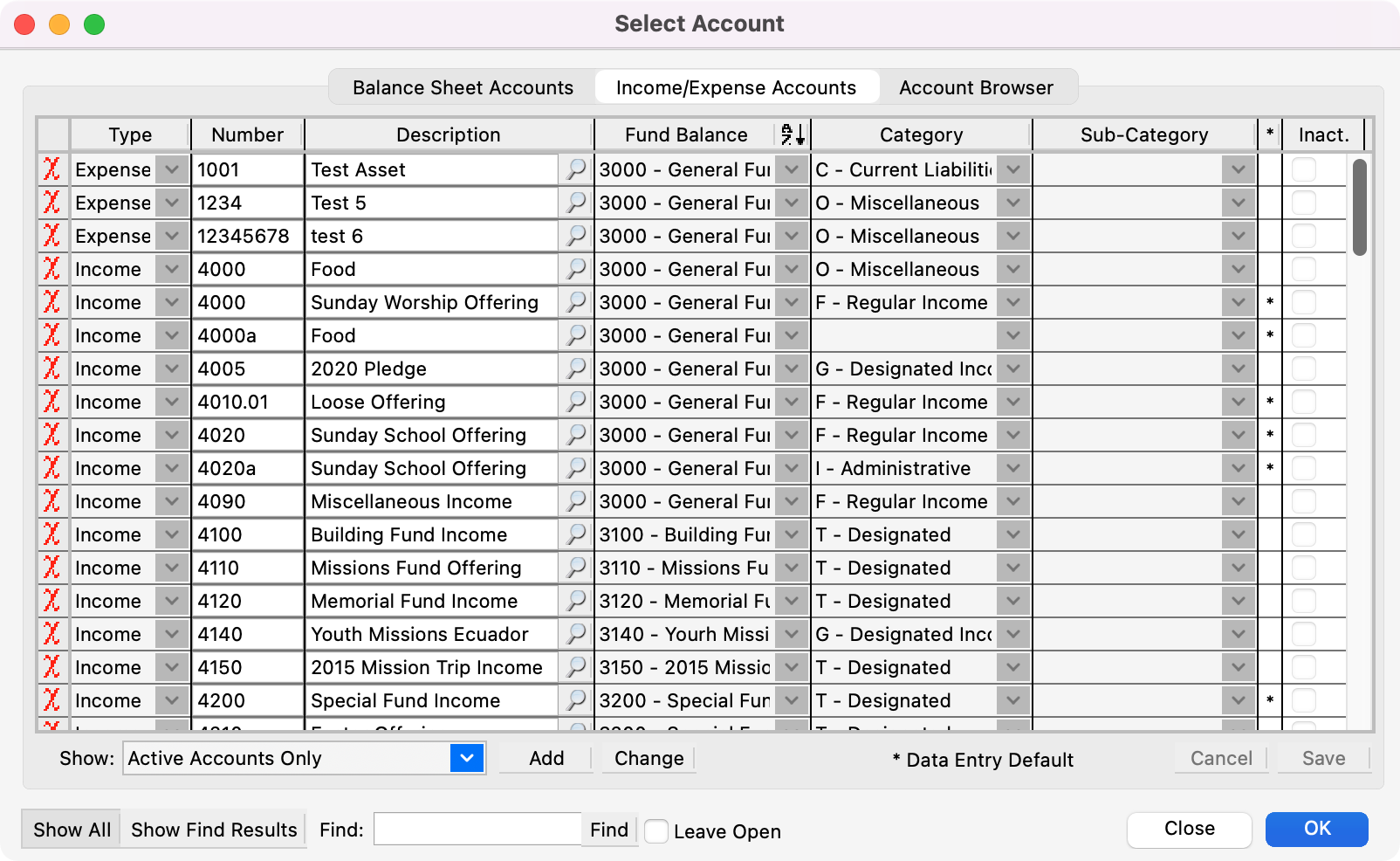The image size is (1400, 861).
Task: Click magnifier icon next to Building Fund Income
Action: tap(576, 534)
